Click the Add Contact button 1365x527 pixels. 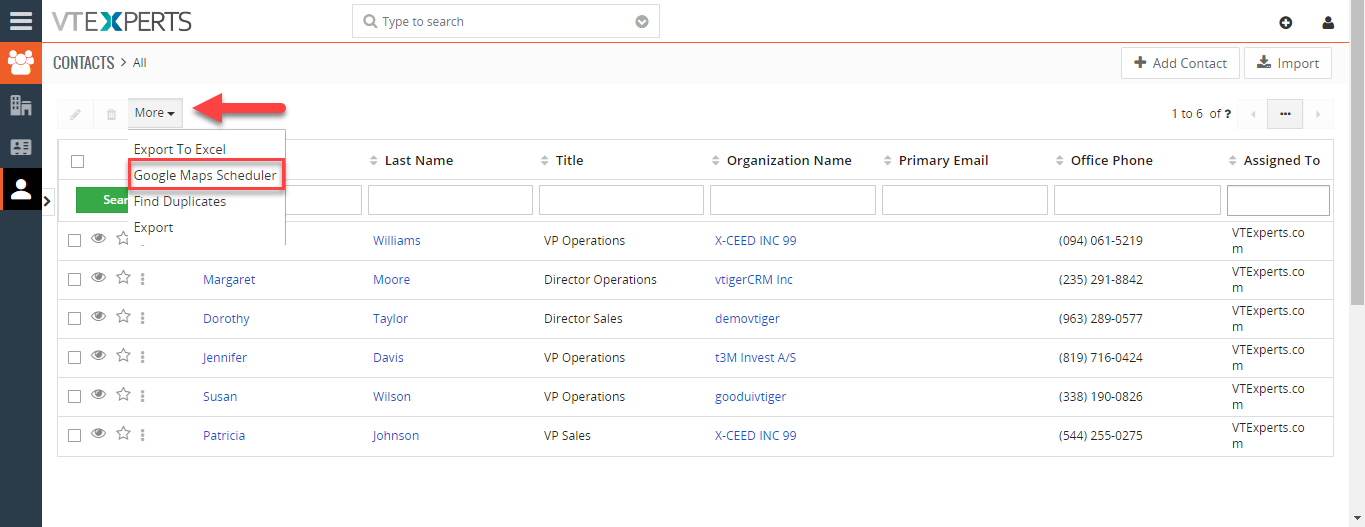coord(1180,63)
